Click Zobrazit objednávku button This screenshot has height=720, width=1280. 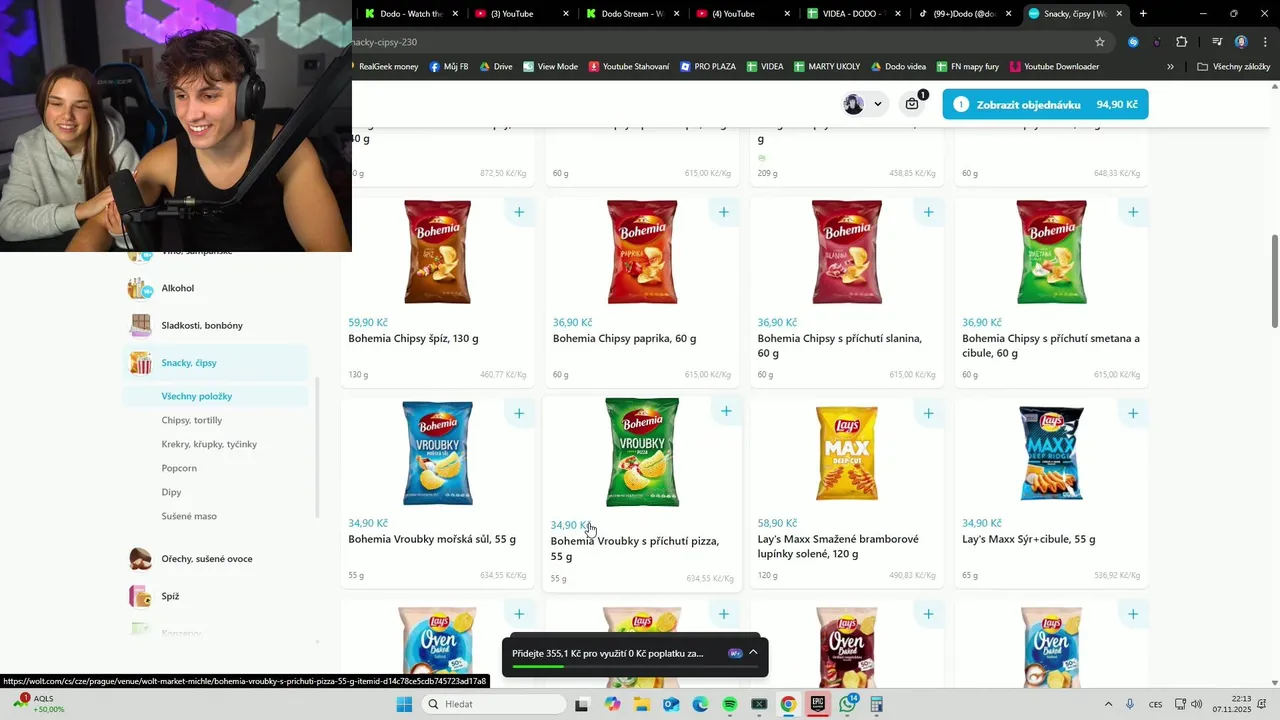tap(1045, 104)
